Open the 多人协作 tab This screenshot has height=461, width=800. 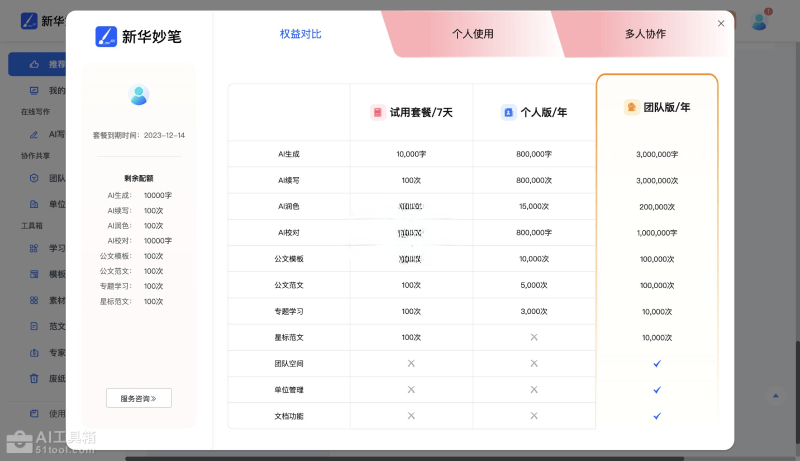point(645,34)
